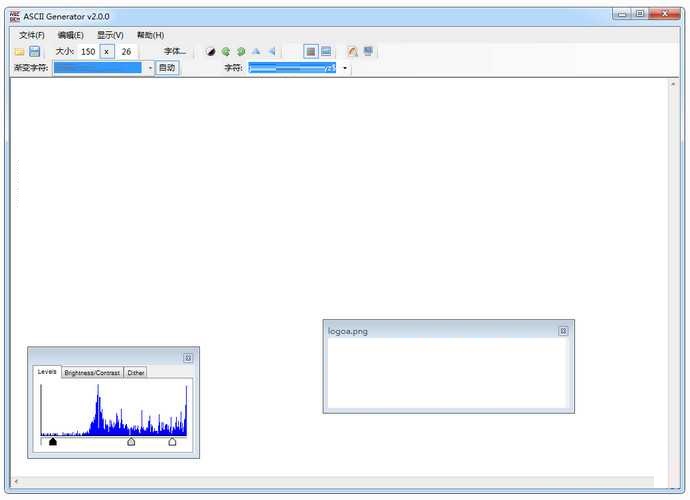690x500 pixels.
Task: Click the white highlight level slider handle
Action: [x=172, y=441]
